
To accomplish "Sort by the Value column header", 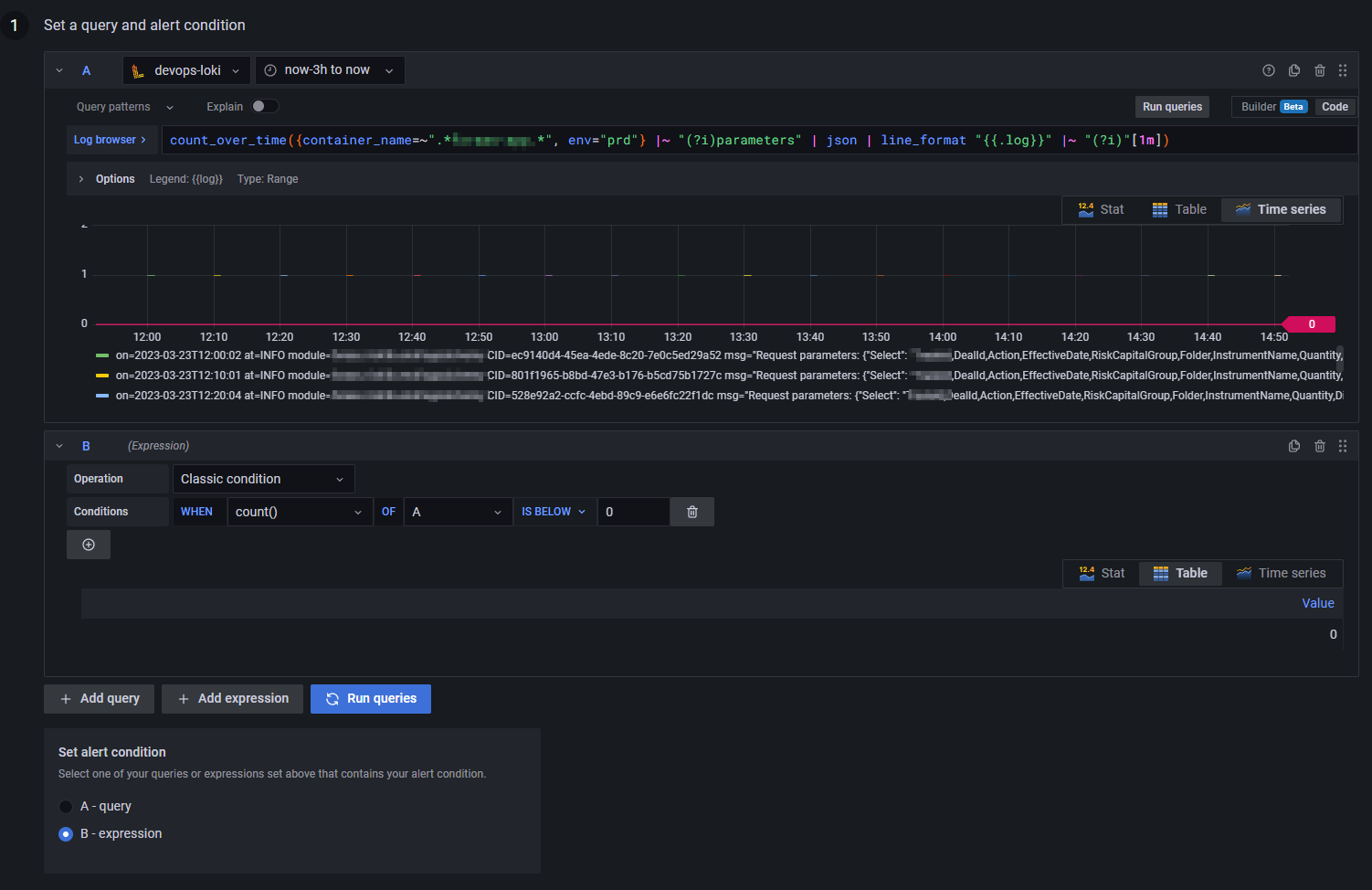I will (1317, 603).
